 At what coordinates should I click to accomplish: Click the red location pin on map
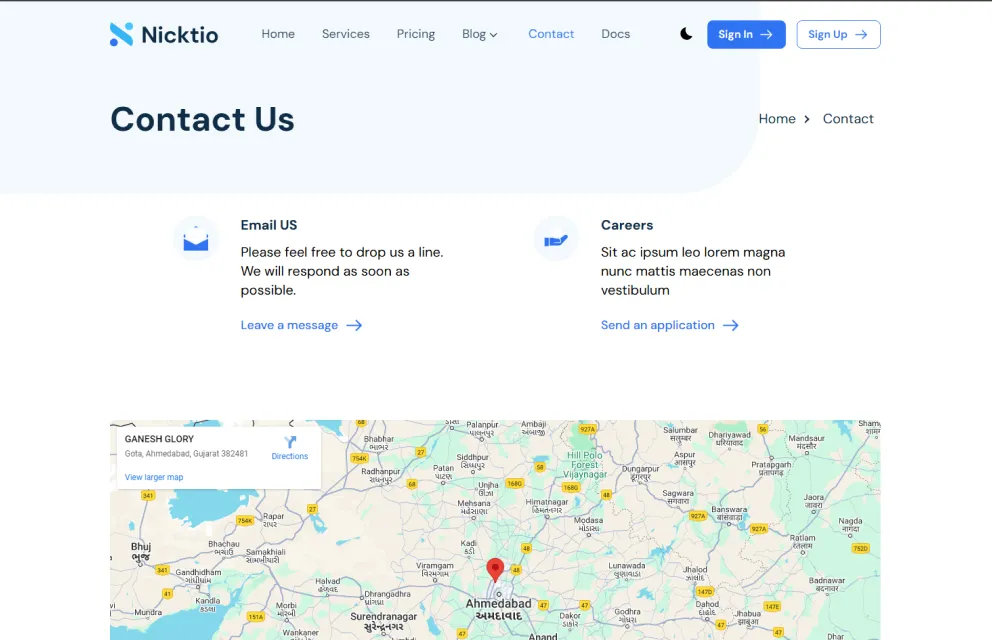495,570
